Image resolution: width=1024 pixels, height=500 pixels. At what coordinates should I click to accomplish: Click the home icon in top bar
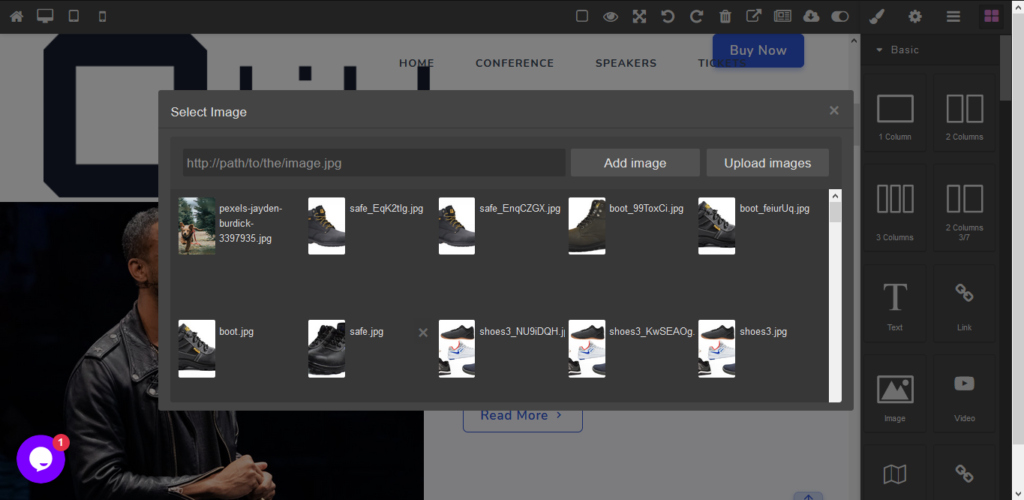pos(16,16)
